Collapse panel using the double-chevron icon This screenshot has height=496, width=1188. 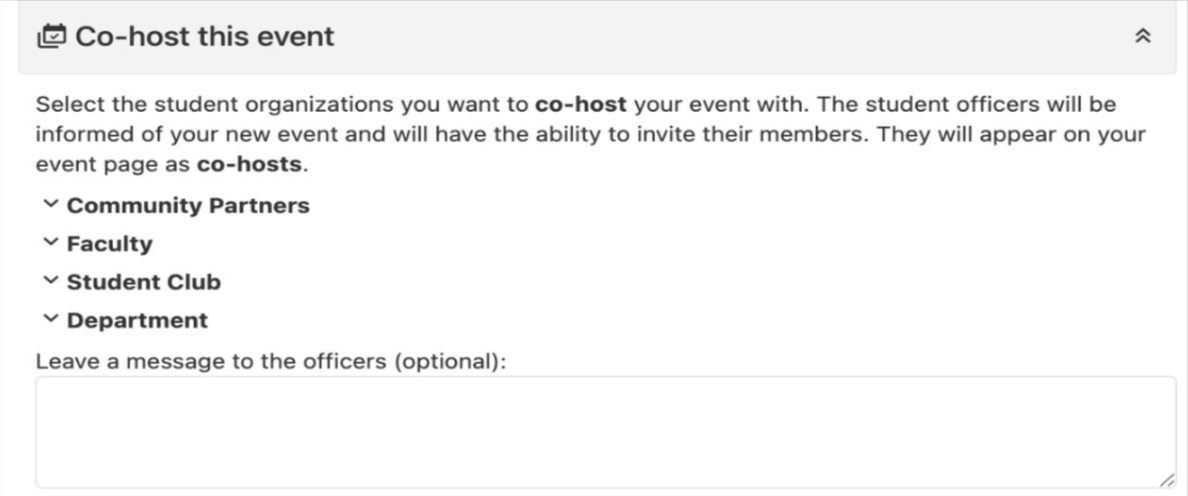(1144, 37)
